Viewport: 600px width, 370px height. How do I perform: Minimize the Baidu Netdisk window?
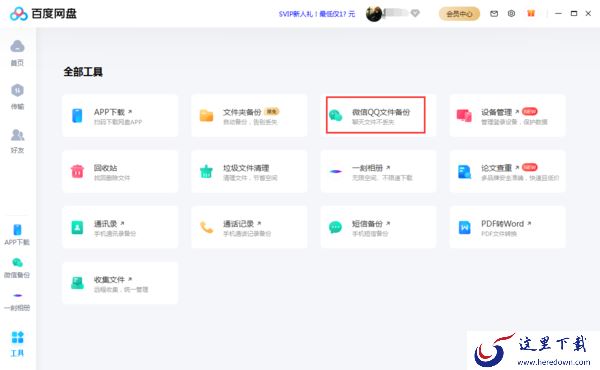[x=558, y=13]
